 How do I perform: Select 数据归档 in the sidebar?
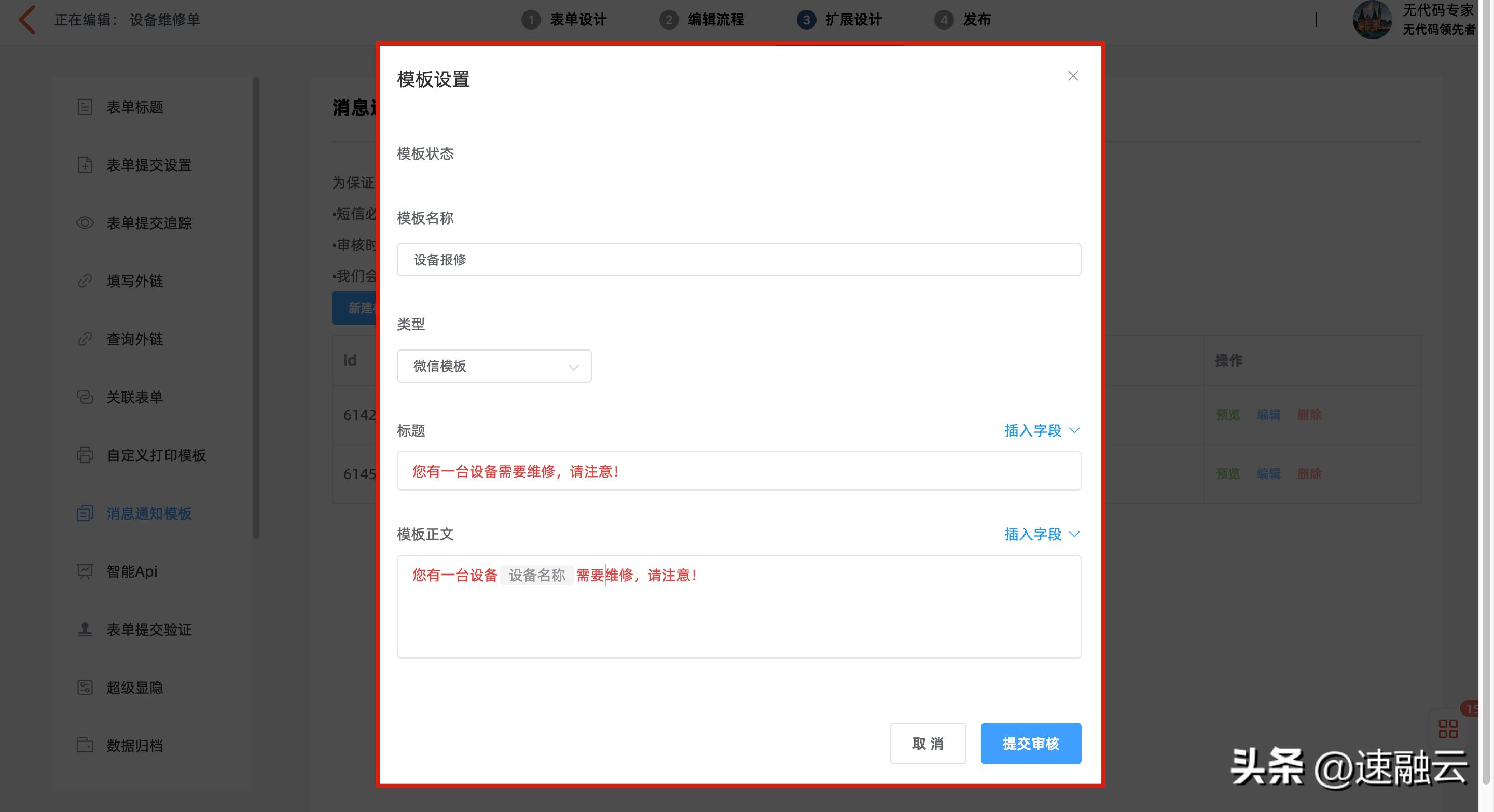[134, 745]
